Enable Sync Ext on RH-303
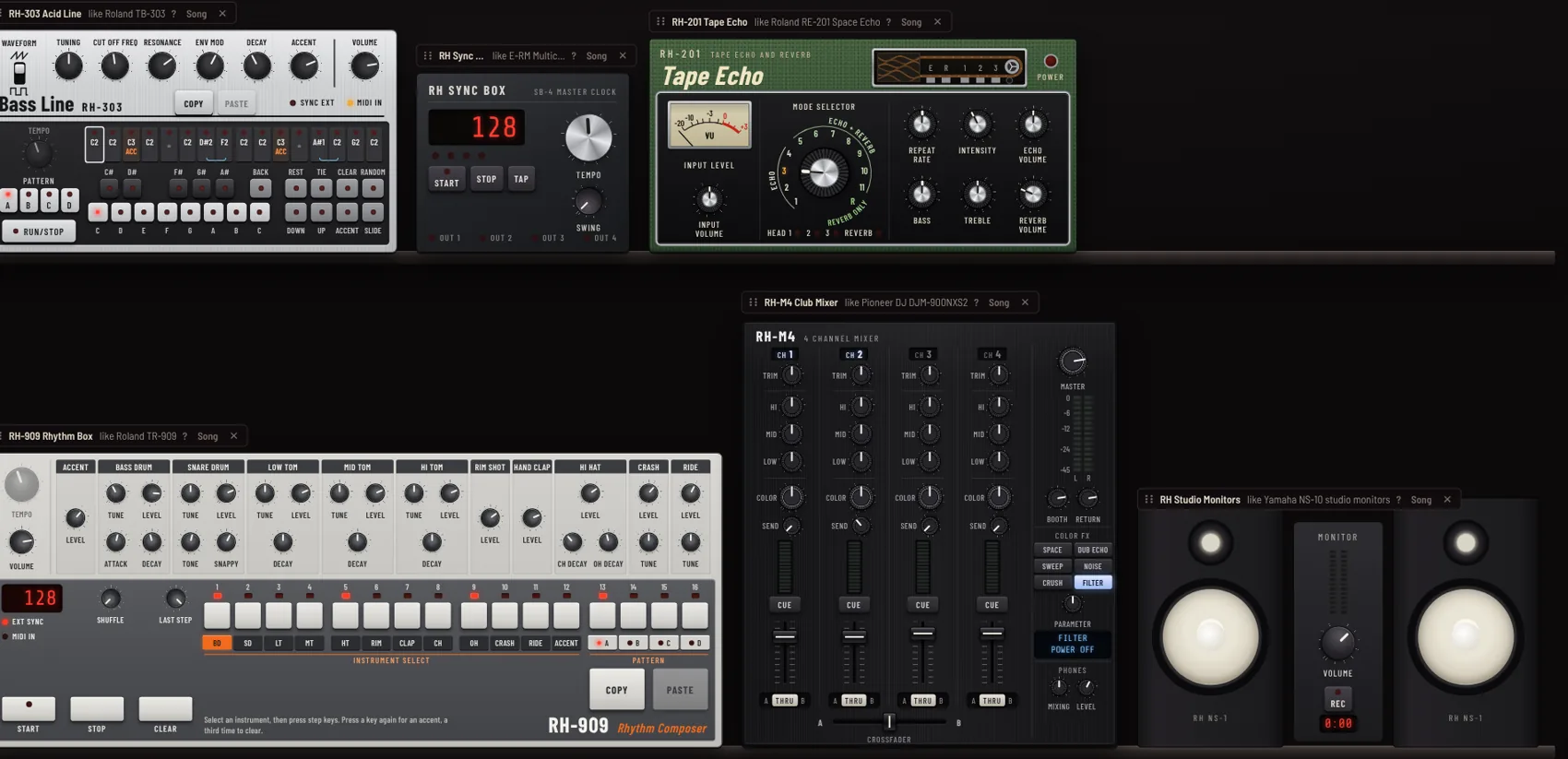The height and width of the screenshot is (759, 1568). [312, 103]
